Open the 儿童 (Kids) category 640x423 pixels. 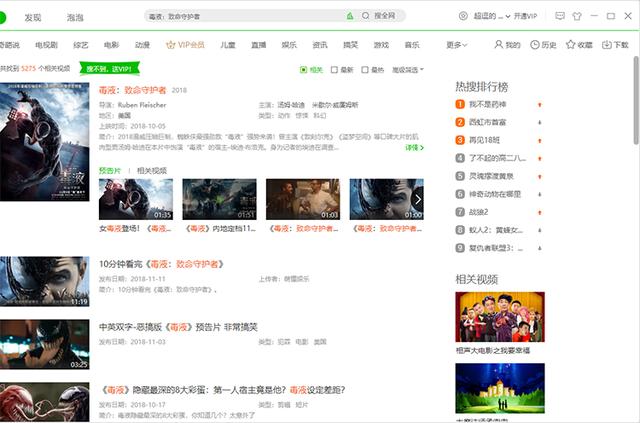[x=228, y=45]
